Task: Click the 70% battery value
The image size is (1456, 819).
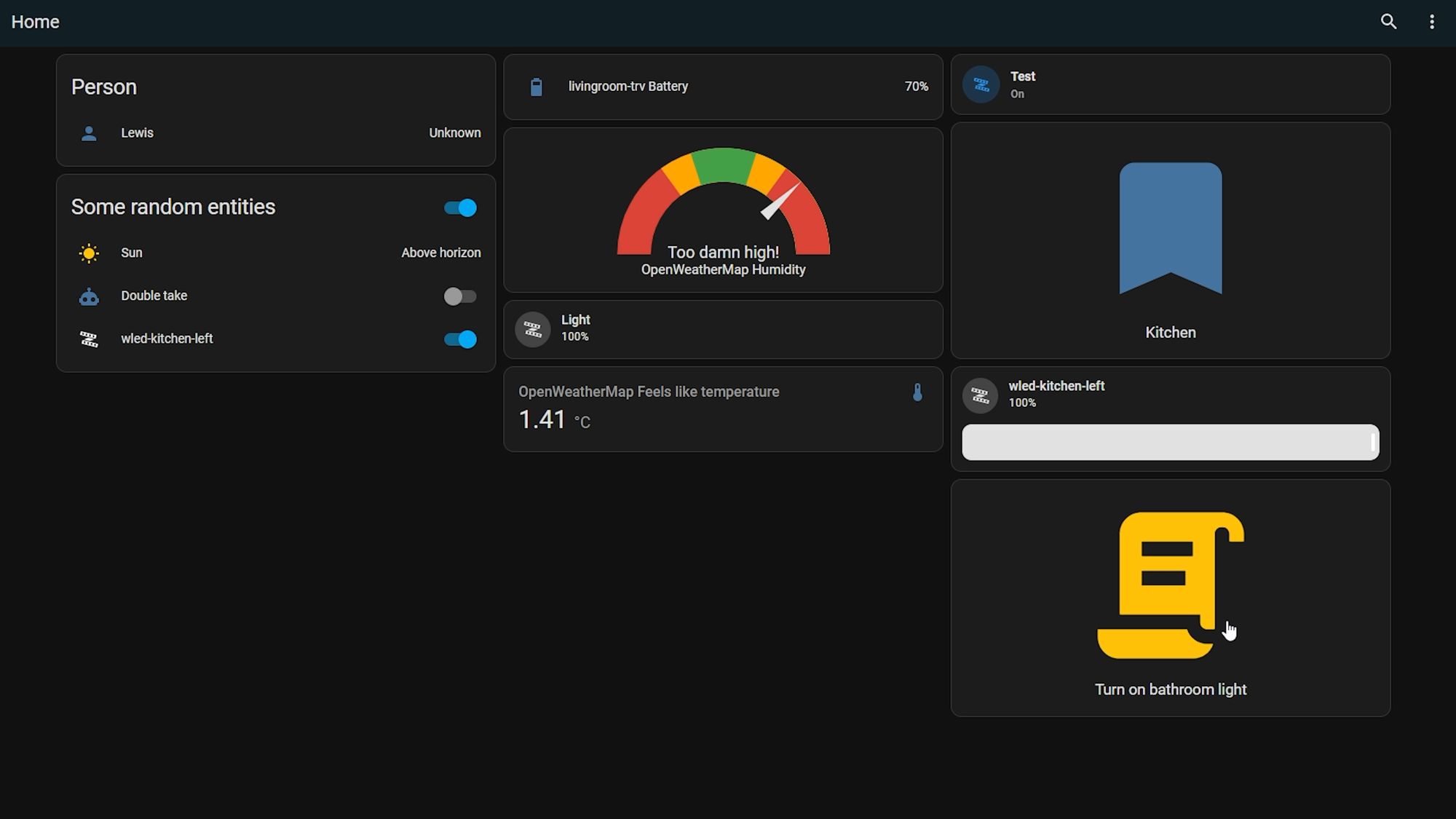Action: point(917,87)
